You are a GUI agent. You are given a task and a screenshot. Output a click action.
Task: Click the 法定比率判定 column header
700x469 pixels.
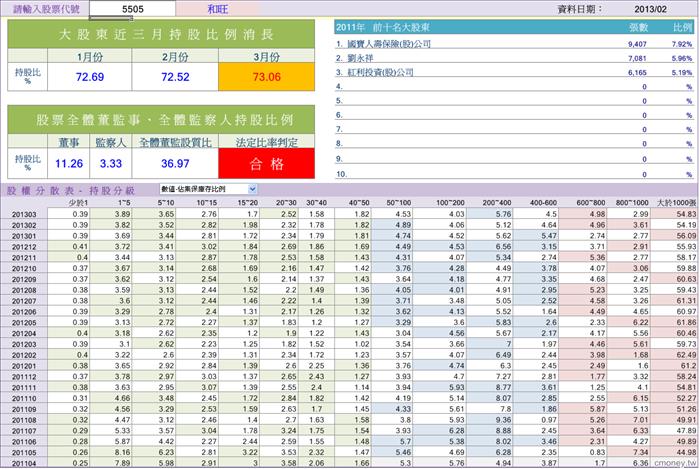click(267, 142)
